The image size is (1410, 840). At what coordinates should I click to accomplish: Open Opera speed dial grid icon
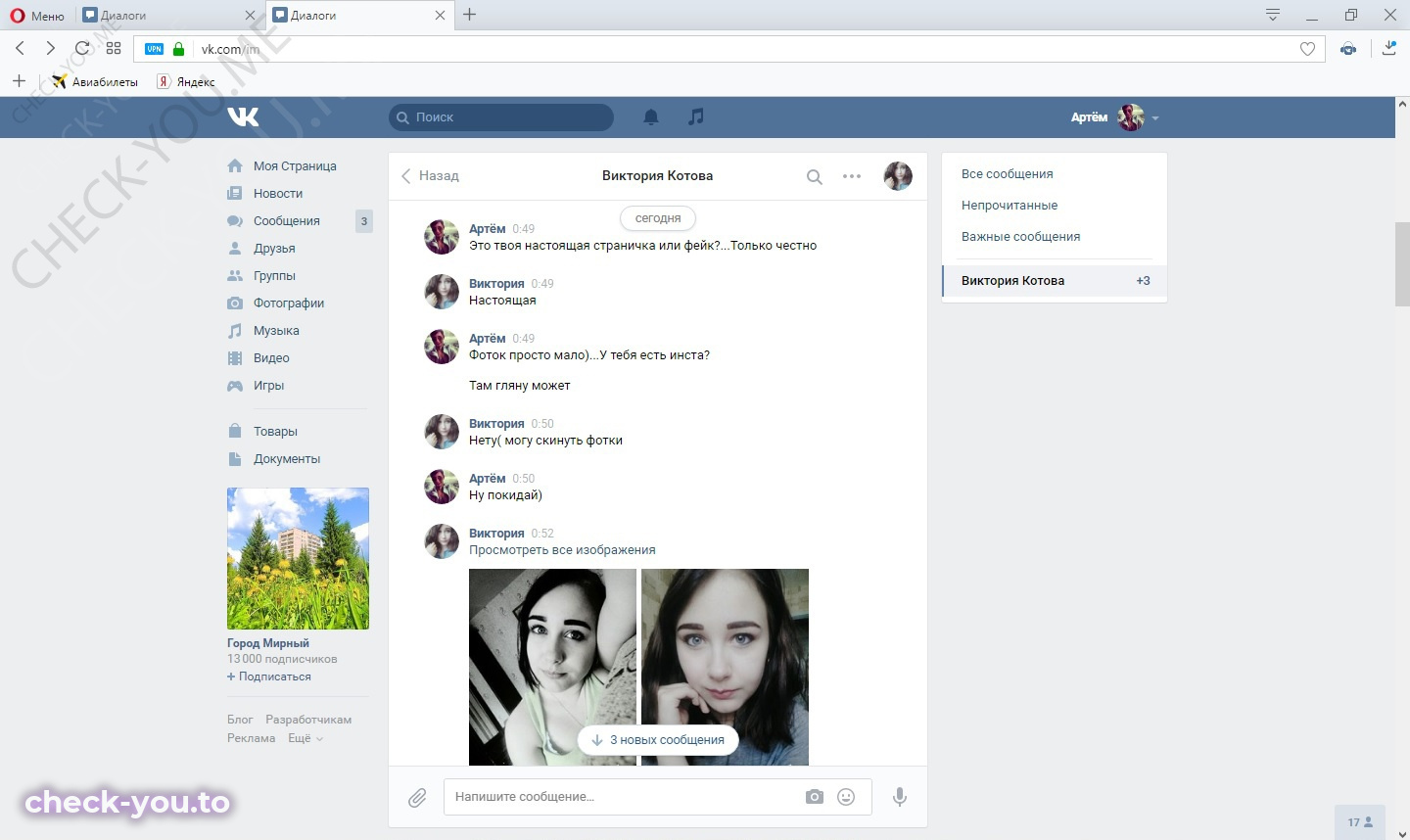click(x=114, y=48)
